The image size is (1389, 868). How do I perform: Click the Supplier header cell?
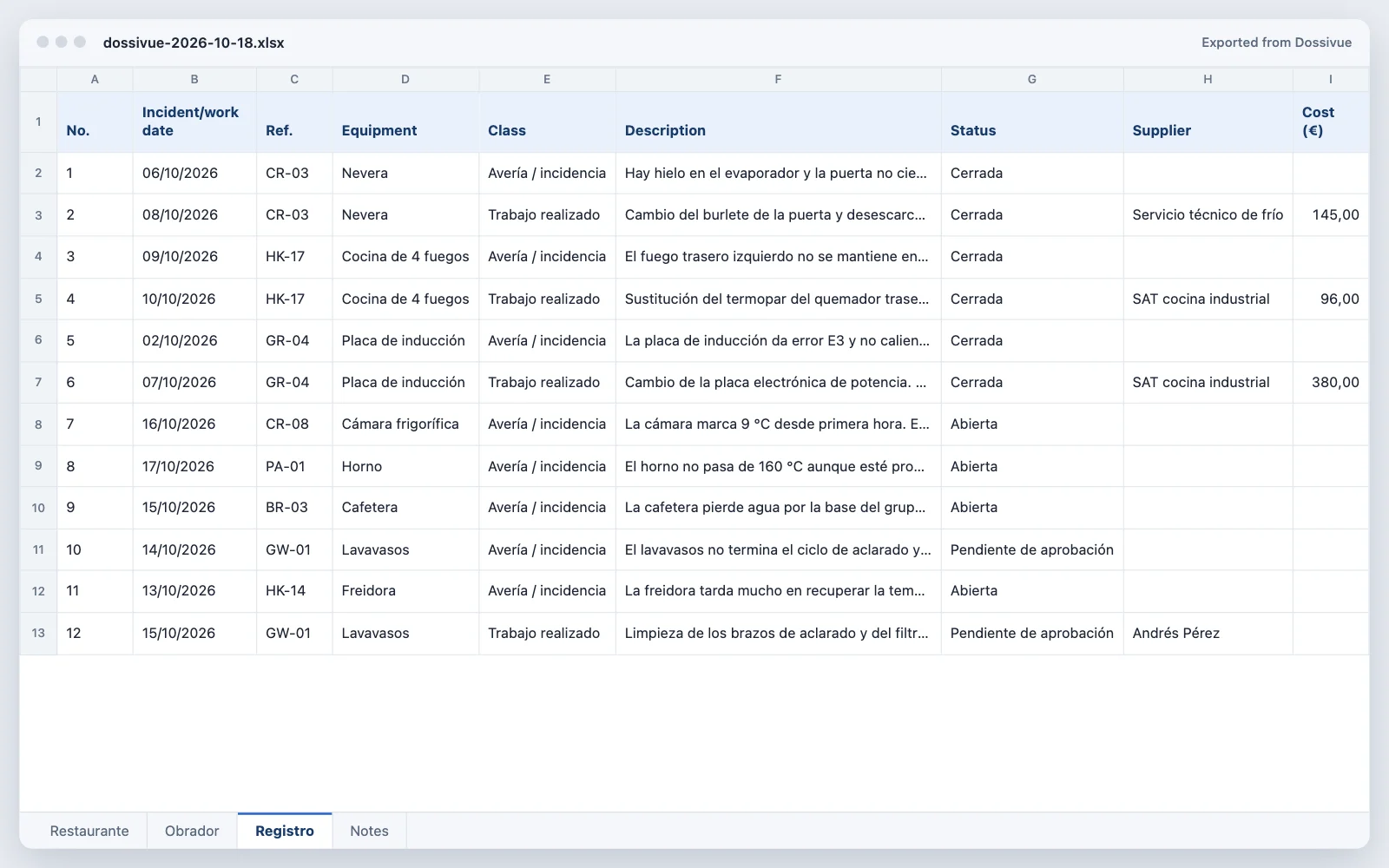[x=1208, y=122]
